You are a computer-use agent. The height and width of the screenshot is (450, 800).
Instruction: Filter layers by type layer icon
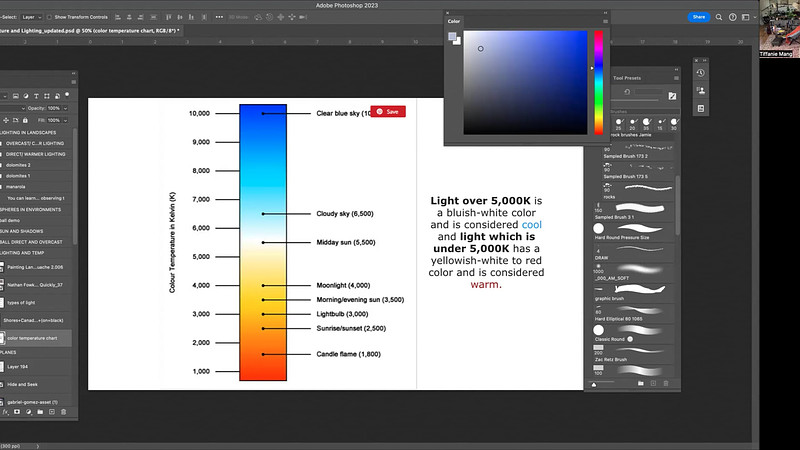[x=36, y=96]
